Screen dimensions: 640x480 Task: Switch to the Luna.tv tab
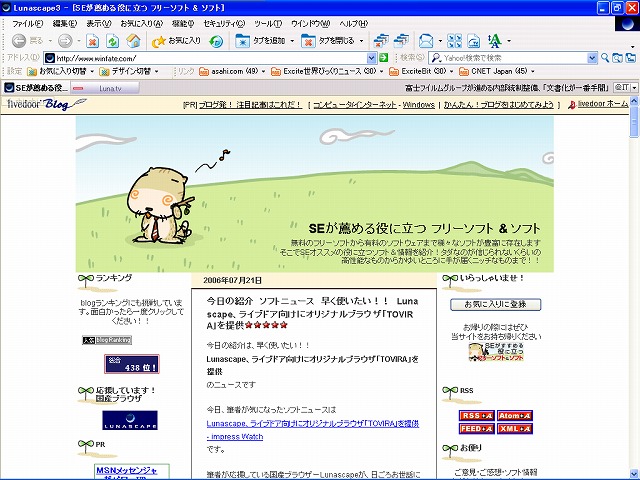pyautogui.click(x=105, y=88)
